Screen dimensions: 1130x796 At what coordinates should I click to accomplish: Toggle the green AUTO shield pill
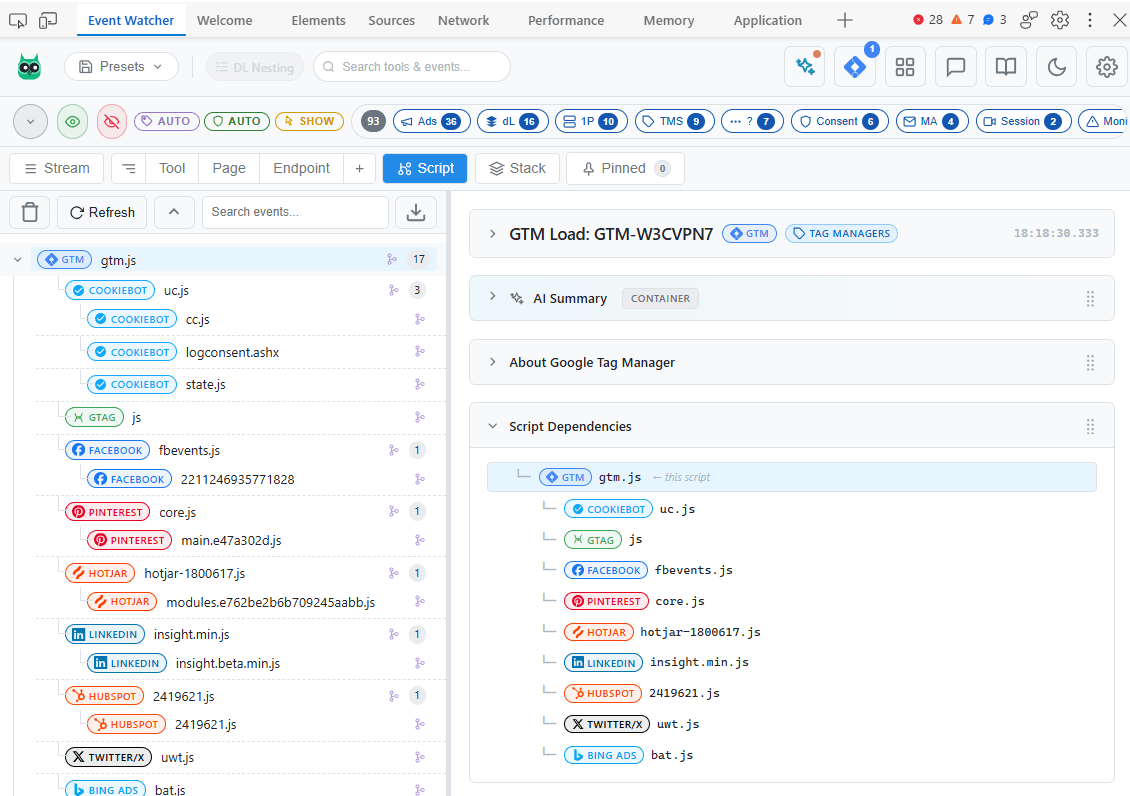(x=237, y=121)
